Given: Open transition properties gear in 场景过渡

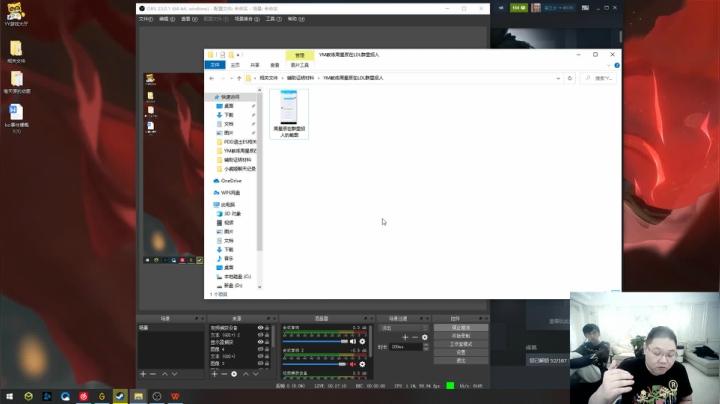Looking at the screenshot, I should tap(425, 337).
